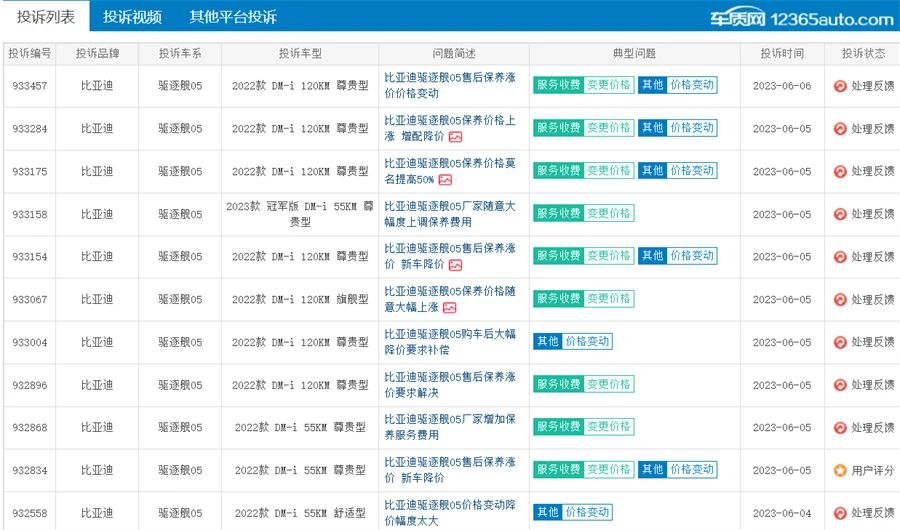Switch to the 投诉列表 tab
This screenshot has height=530, width=900.
(45, 17)
